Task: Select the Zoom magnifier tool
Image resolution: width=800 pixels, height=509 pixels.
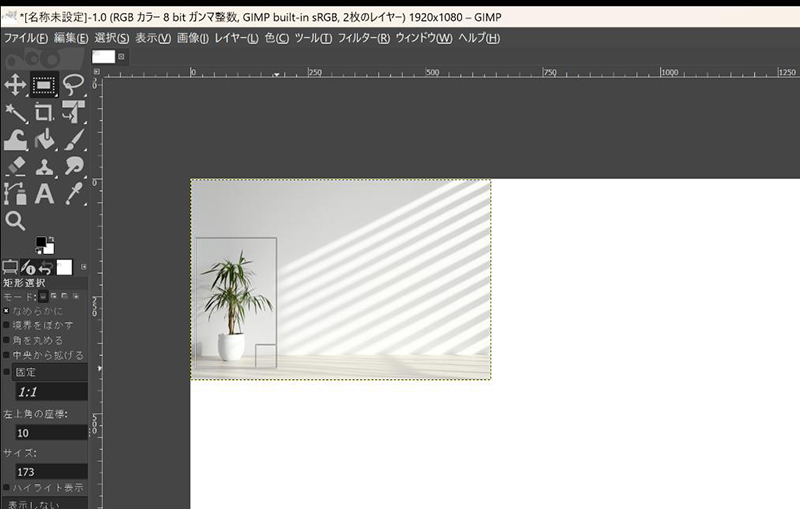Action: tap(15, 221)
